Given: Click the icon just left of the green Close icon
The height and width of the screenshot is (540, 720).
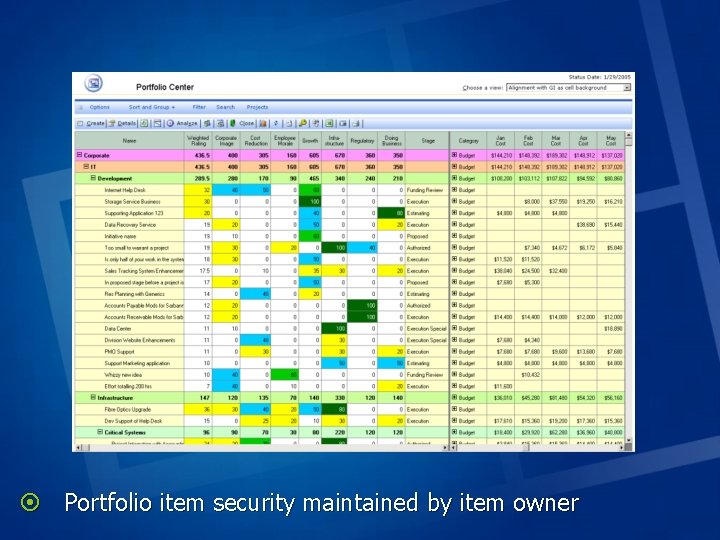Looking at the screenshot, I should (220, 124).
